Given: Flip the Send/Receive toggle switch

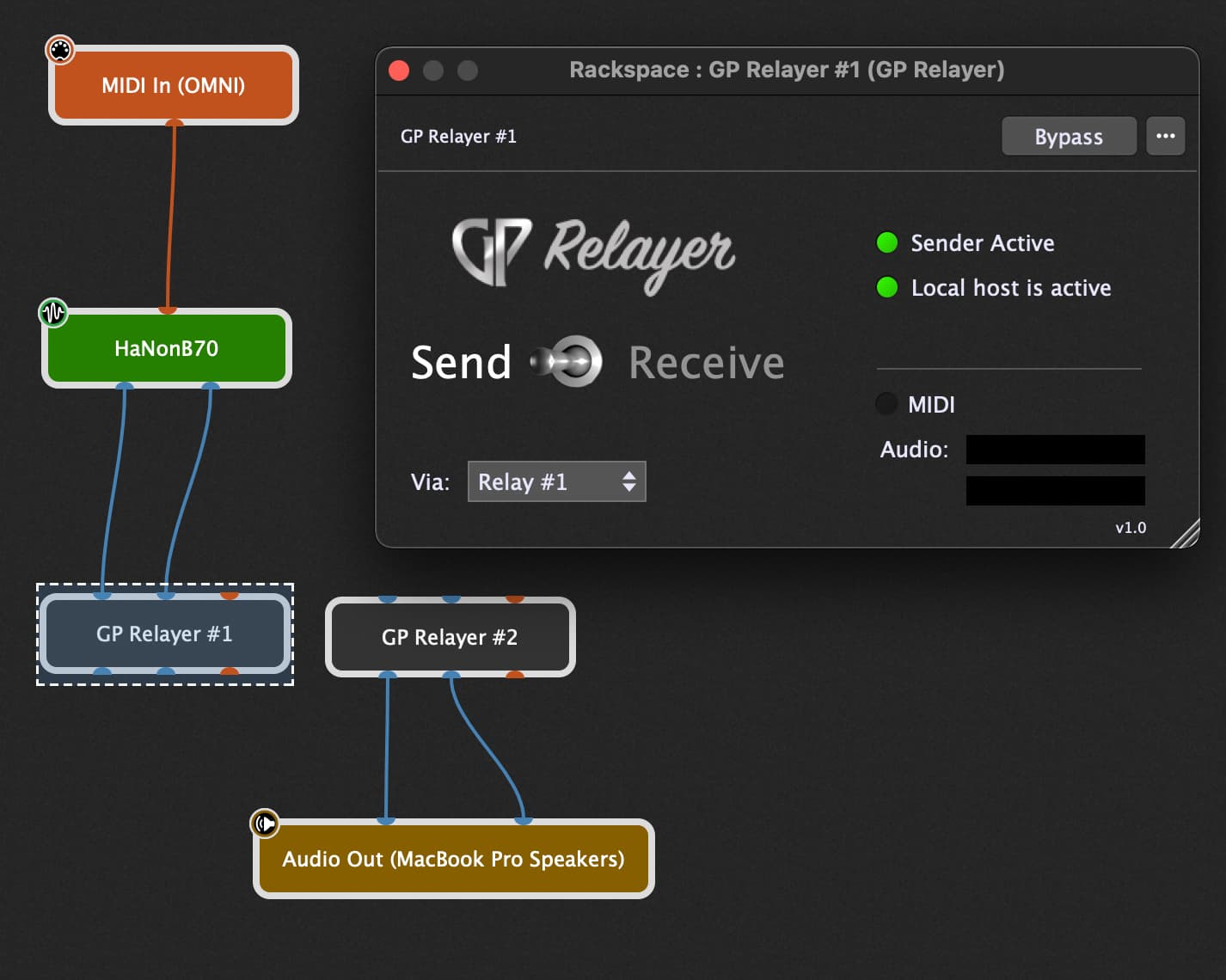Looking at the screenshot, I should point(567,361).
